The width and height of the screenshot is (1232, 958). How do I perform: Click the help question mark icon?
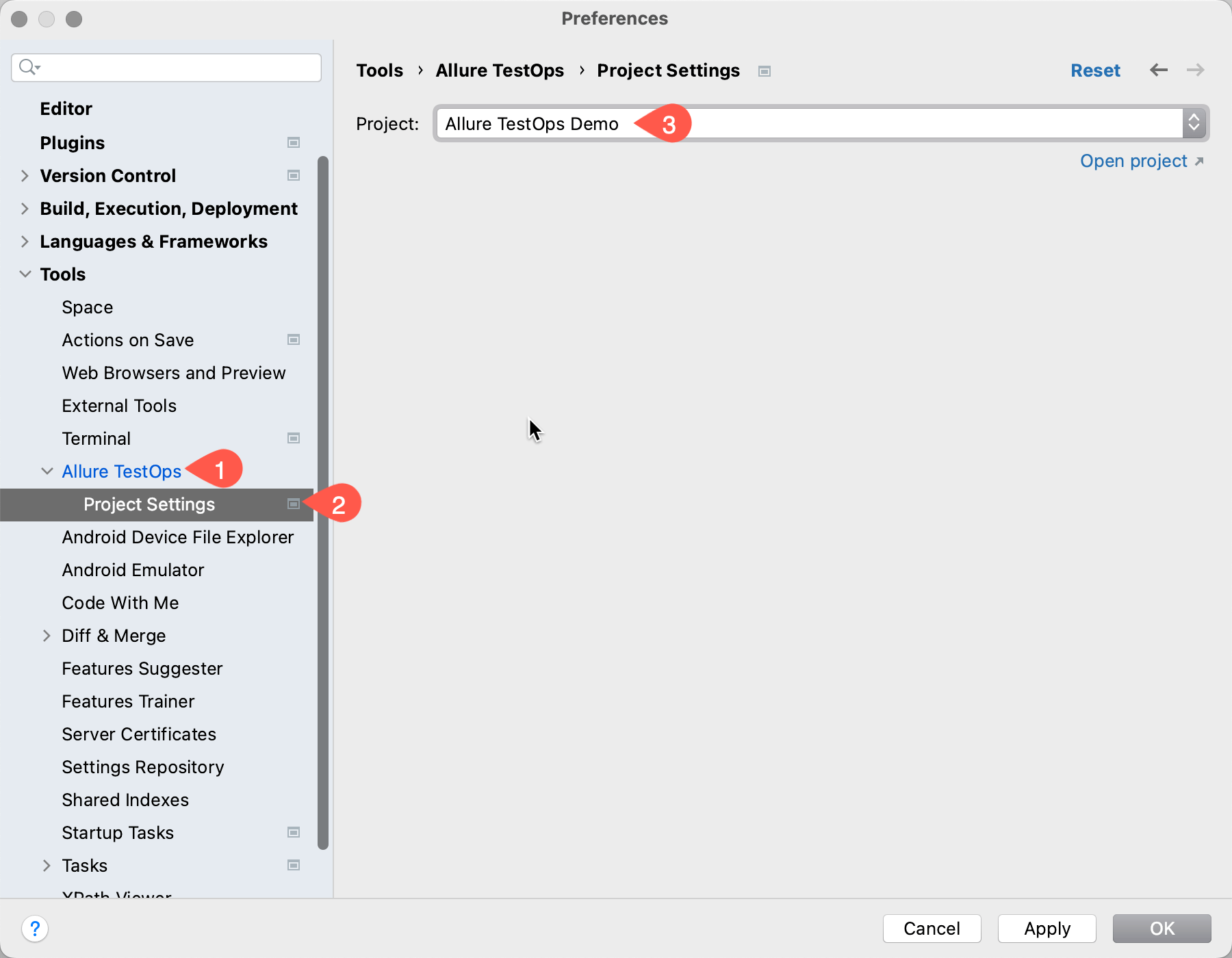(36, 929)
